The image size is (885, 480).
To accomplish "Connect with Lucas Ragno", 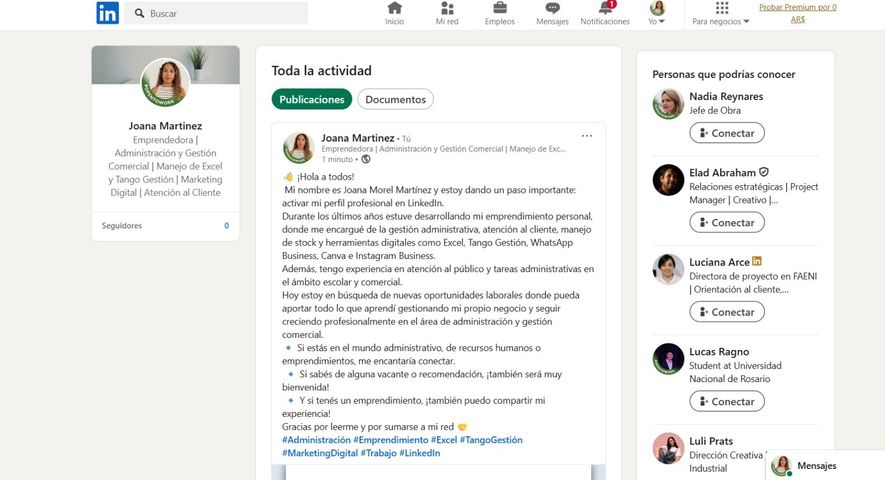I will [727, 402].
